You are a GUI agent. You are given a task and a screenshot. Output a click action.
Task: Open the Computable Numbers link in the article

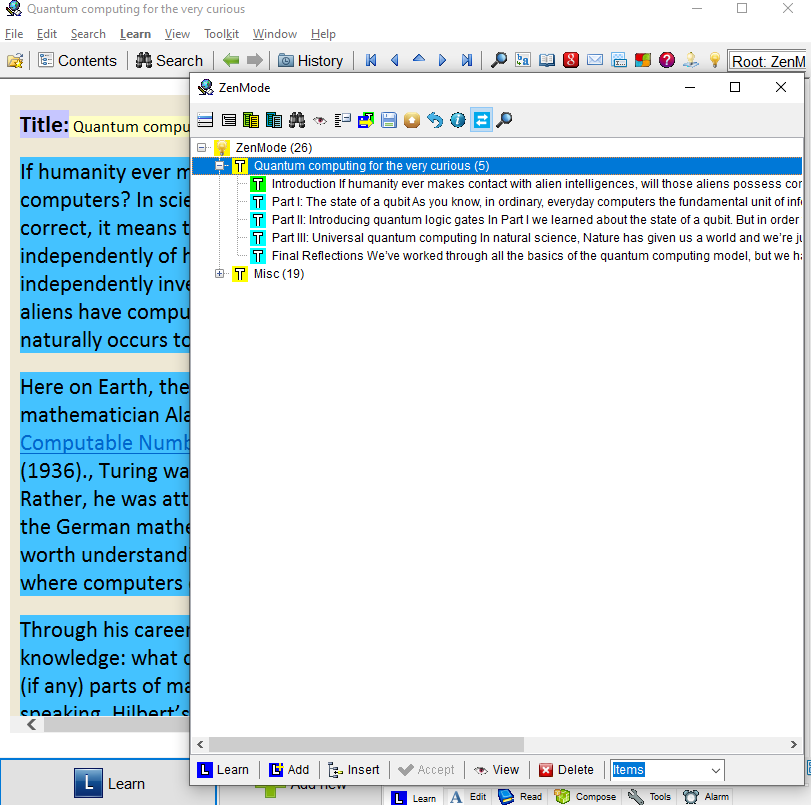coord(105,443)
